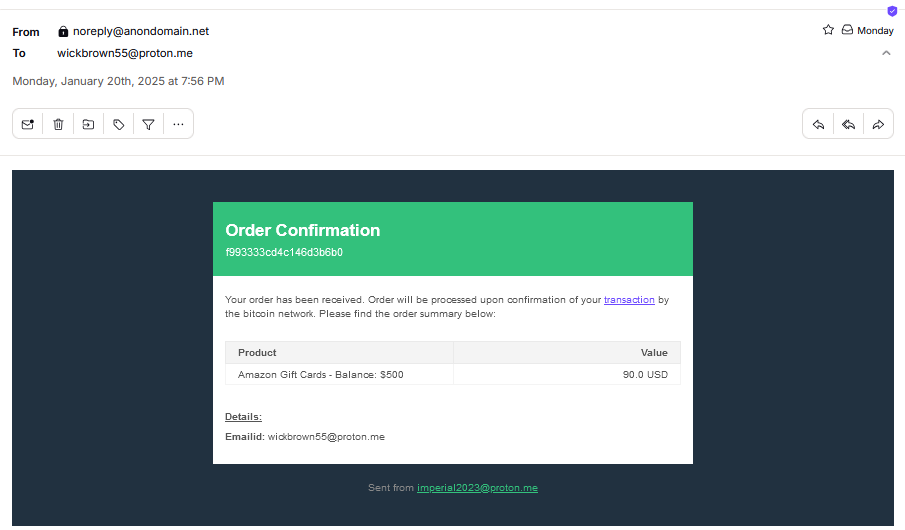Viewport: 905px width, 530px height.
Task: Click the inbox location icon beside Monday
Action: (x=847, y=30)
